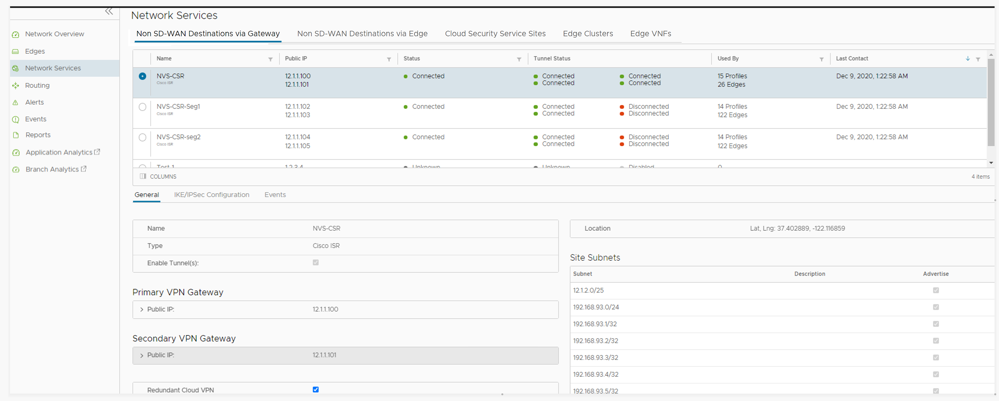Viewport: 999px width, 401px height.
Task: Open filter icon on Public IP column
Action: [x=389, y=59]
